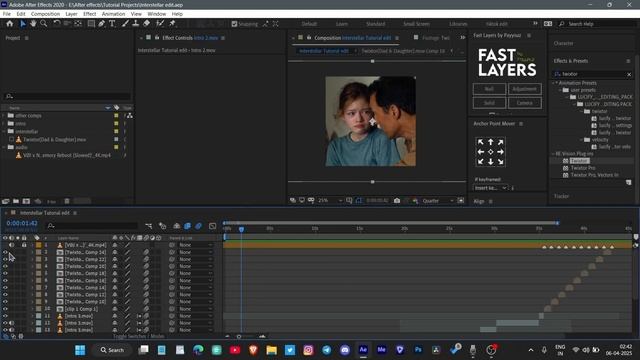Open the Layer menu

point(71,14)
